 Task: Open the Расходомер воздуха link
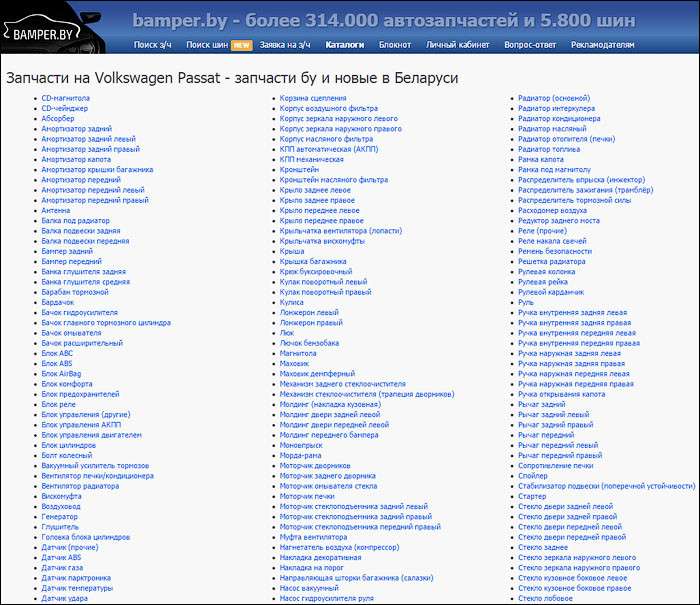pos(552,210)
